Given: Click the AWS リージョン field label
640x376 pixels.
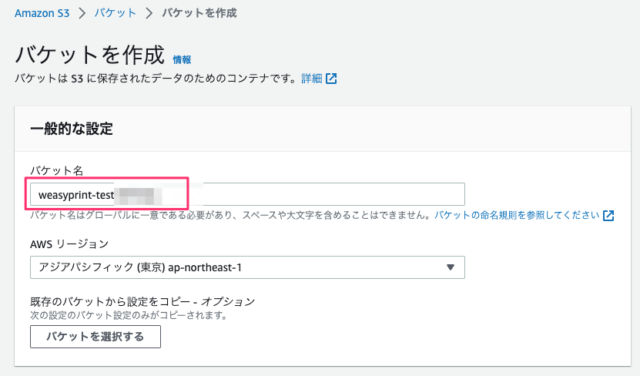Looking at the screenshot, I should pyautogui.click(x=69, y=244).
